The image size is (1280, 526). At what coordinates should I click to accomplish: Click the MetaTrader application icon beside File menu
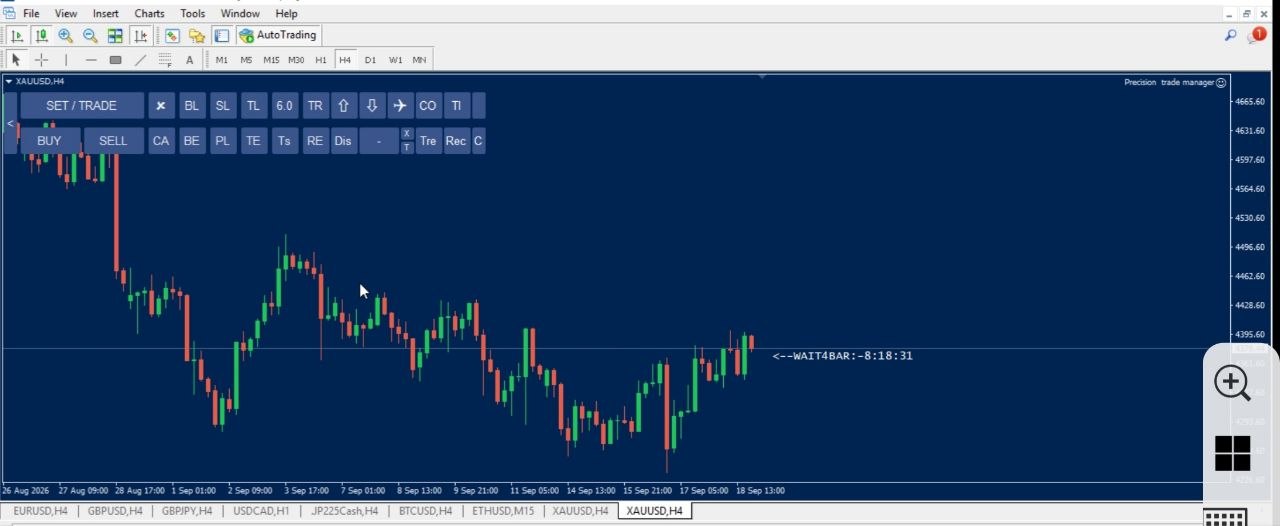point(10,13)
